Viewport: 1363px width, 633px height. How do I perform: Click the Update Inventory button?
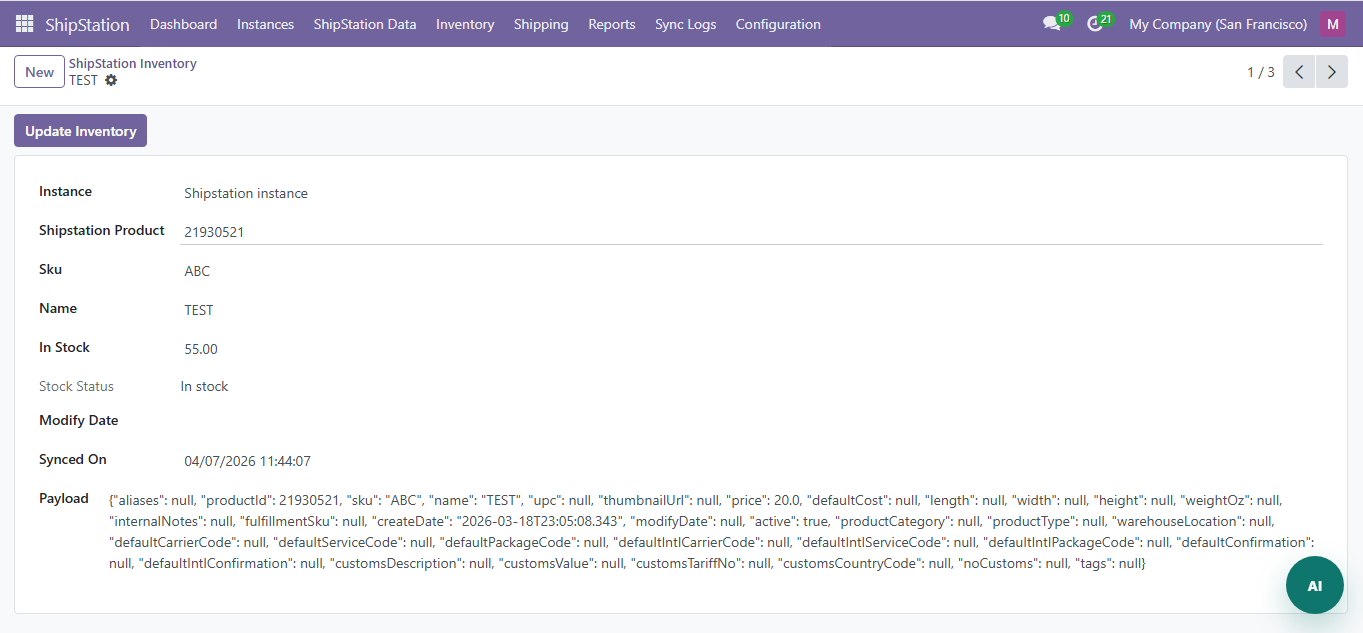coord(80,131)
